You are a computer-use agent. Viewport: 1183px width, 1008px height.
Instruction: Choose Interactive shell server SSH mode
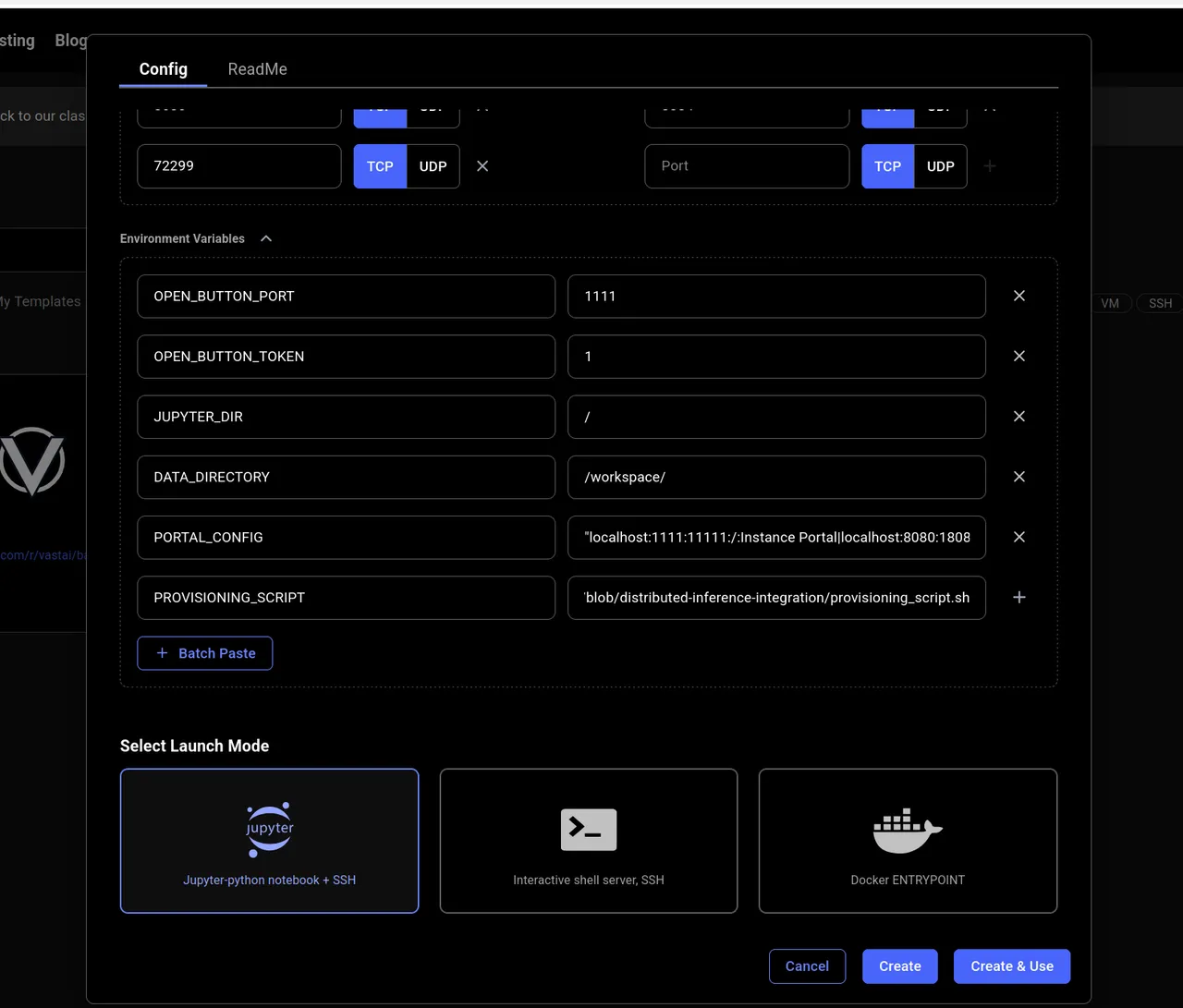point(589,841)
